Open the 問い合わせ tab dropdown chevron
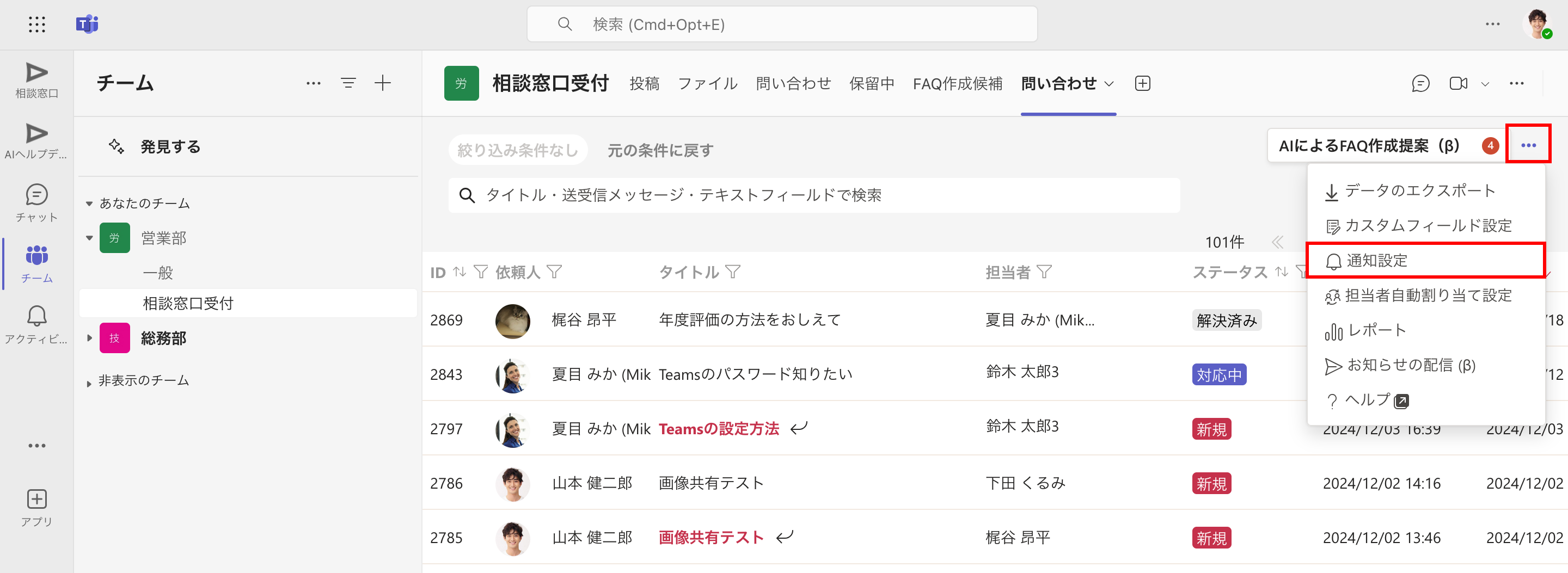This screenshot has height=573, width=1568. 1109,84
